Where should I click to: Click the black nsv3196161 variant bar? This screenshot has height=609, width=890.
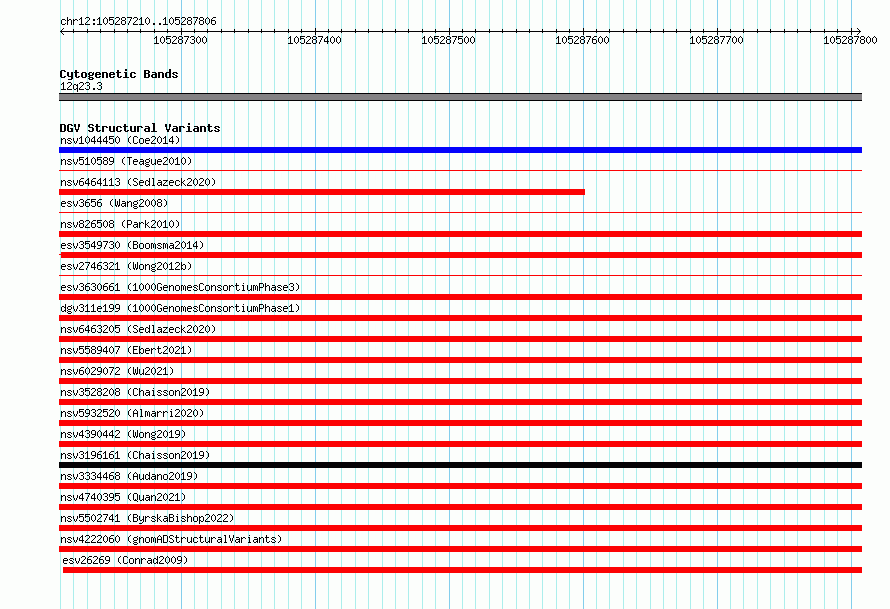click(460, 465)
